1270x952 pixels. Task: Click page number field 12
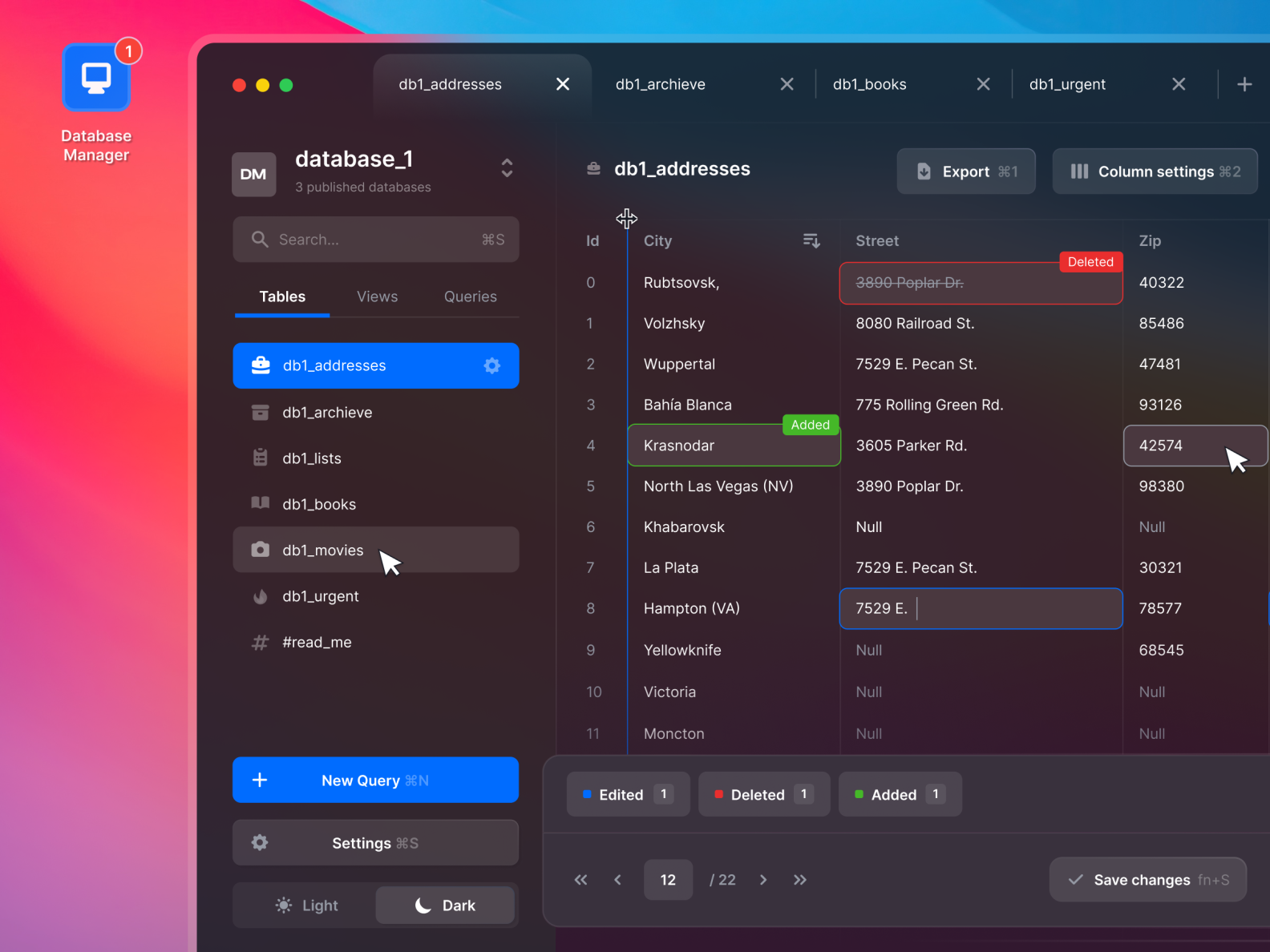pyautogui.click(x=668, y=880)
